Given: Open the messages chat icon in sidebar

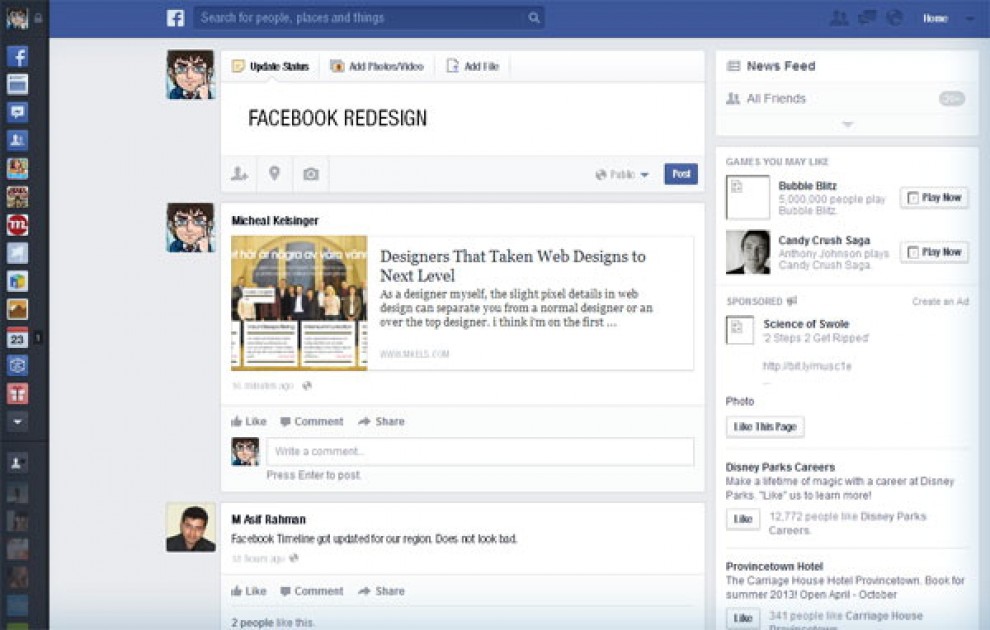Looking at the screenshot, I should point(17,112).
